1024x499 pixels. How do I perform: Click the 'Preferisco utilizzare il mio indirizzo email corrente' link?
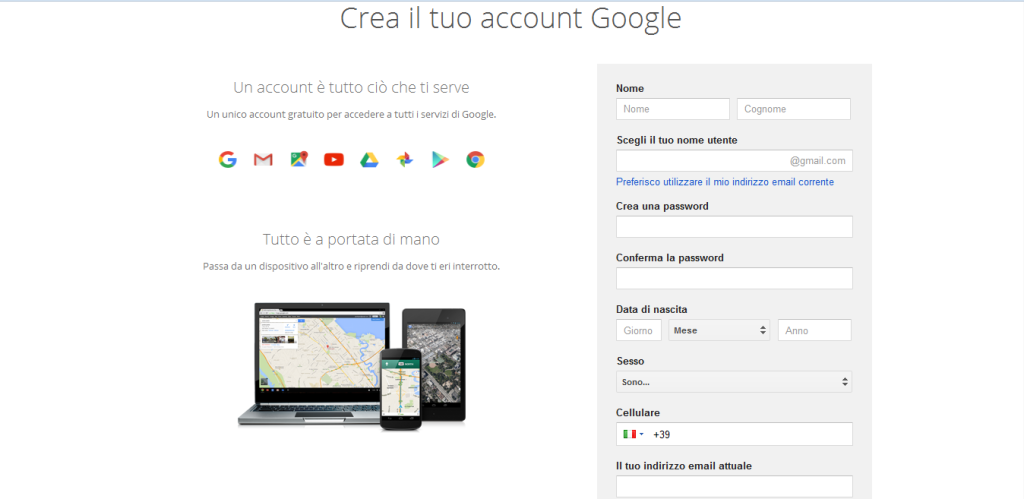tap(725, 182)
